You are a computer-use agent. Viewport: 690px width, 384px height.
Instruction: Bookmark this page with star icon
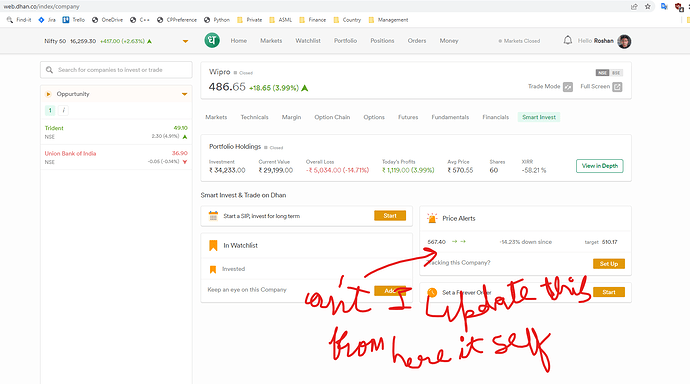tap(648, 7)
